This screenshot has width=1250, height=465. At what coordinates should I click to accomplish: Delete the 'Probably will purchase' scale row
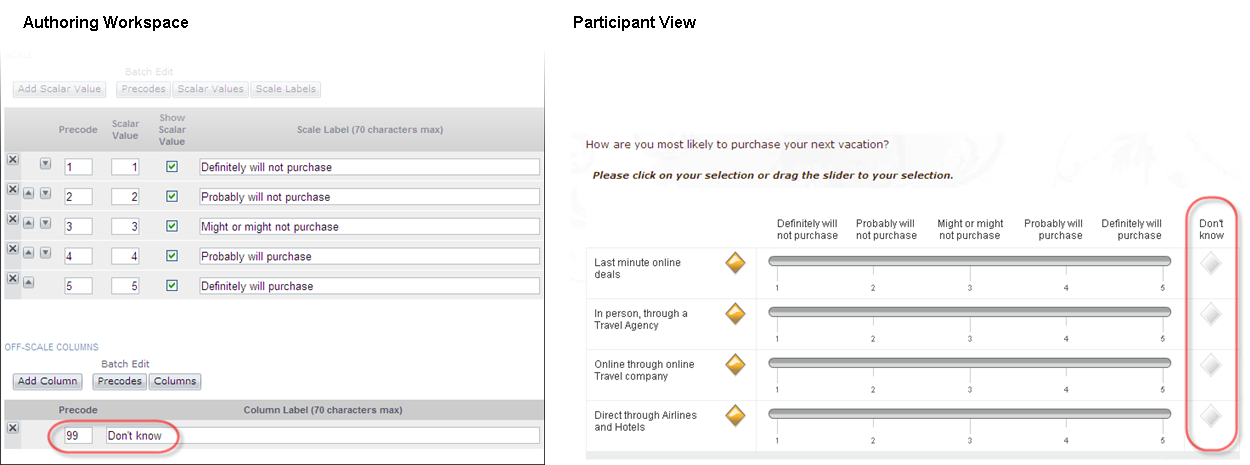(x=13, y=249)
